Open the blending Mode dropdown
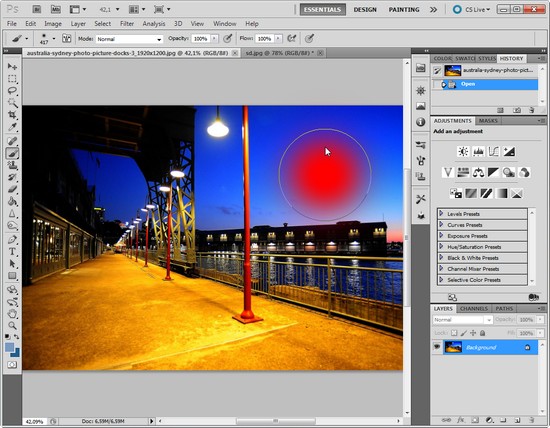This screenshot has width=550, height=428. coord(129,39)
